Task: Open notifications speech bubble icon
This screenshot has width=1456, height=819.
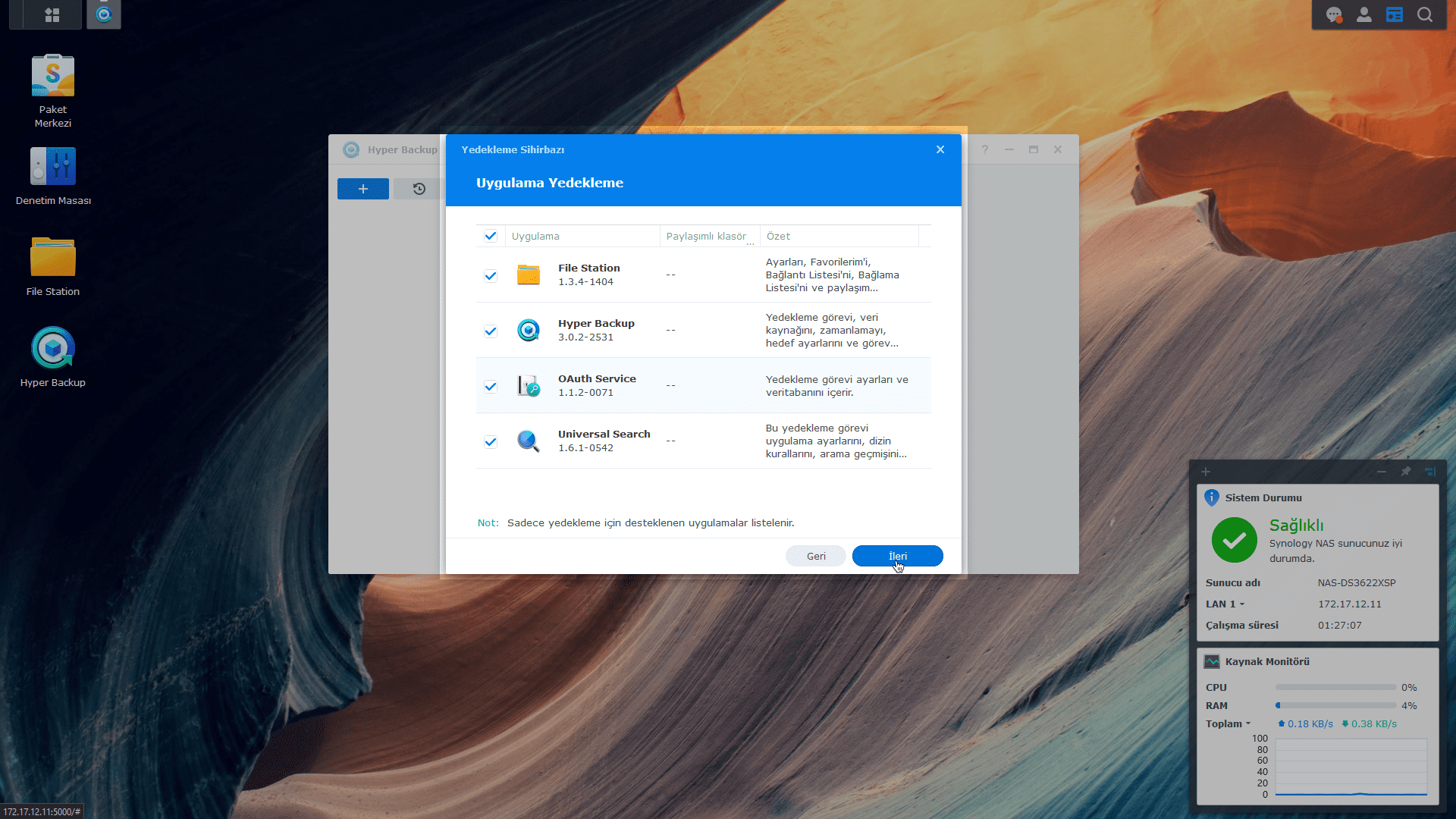Action: click(1333, 14)
